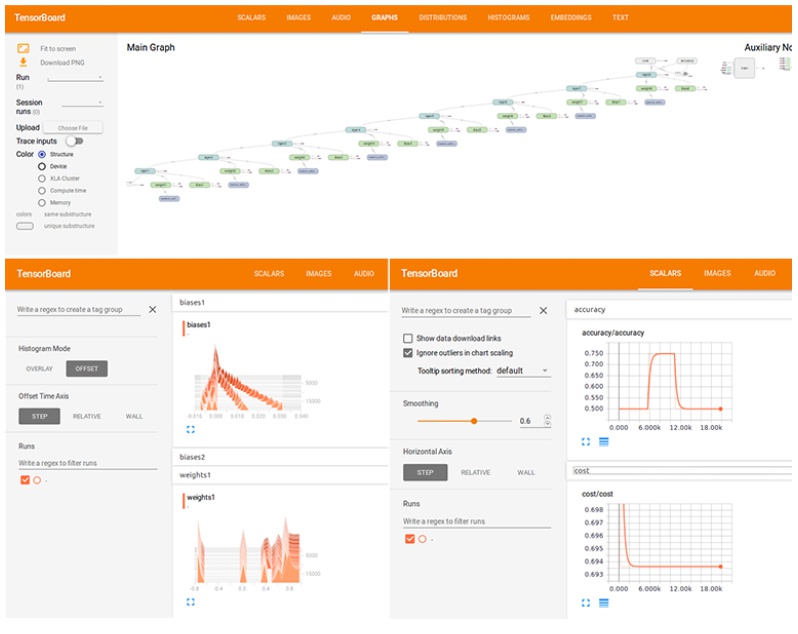This screenshot has width=798, height=634.
Task: Click the Fit to screen icon
Action: [23, 48]
